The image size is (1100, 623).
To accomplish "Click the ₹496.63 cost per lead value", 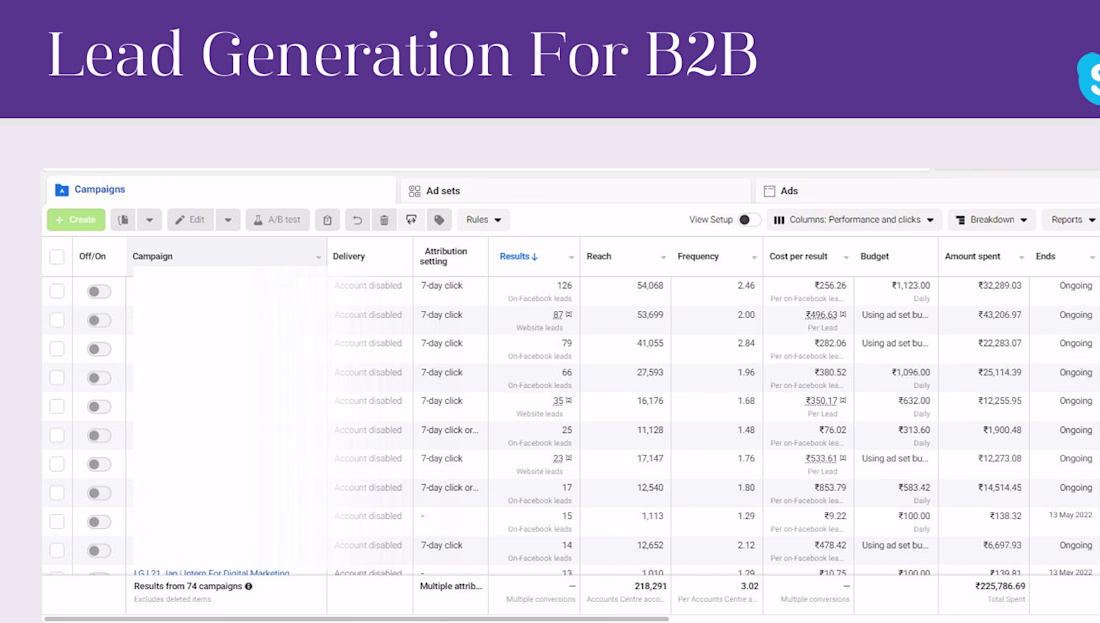I will click(x=821, y=315).
